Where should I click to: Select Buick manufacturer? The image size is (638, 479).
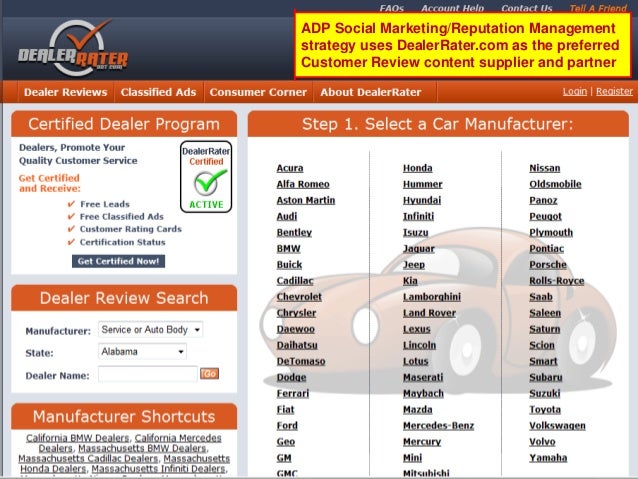289,265
